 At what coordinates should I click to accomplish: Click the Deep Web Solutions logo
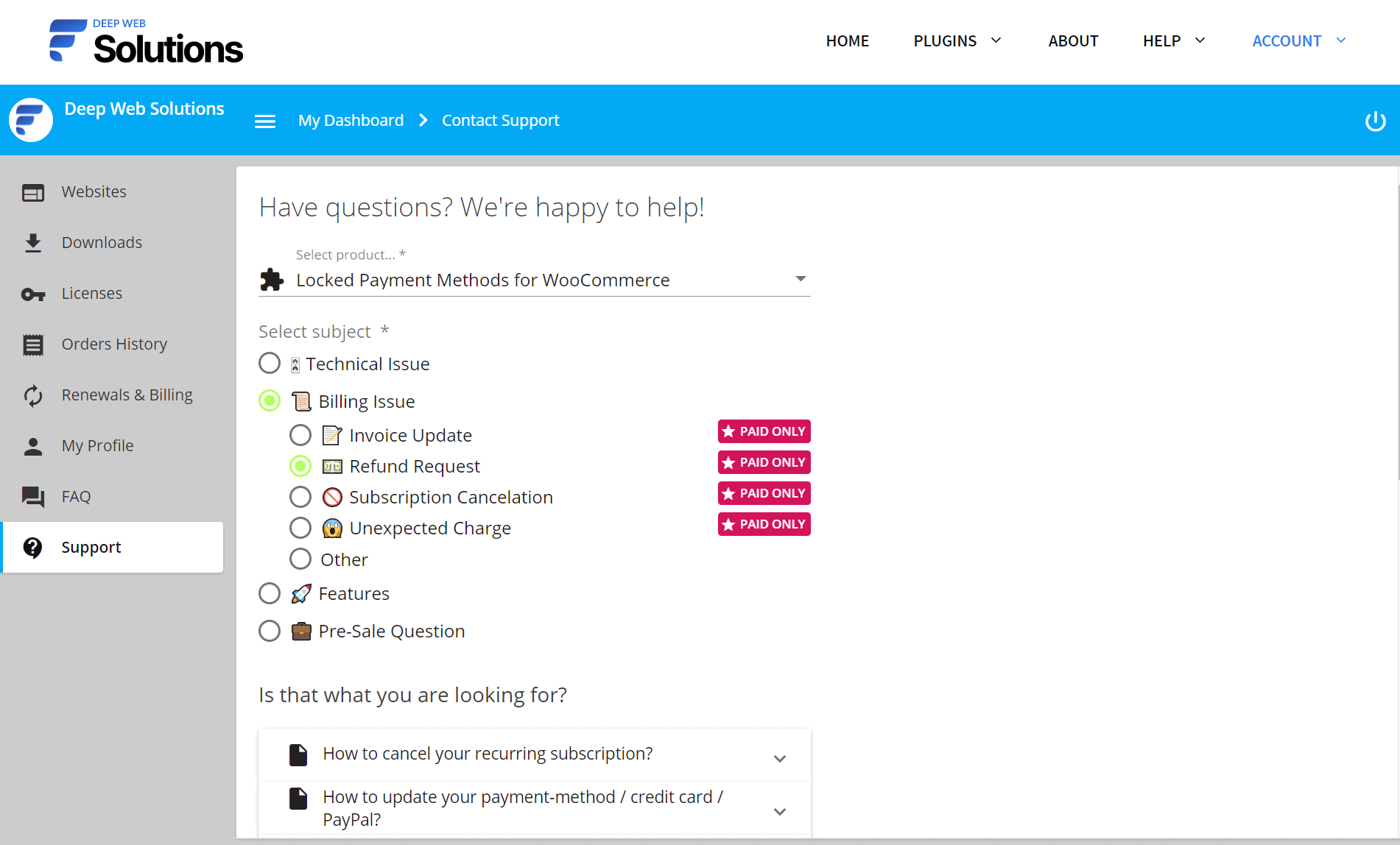(146, 42)
